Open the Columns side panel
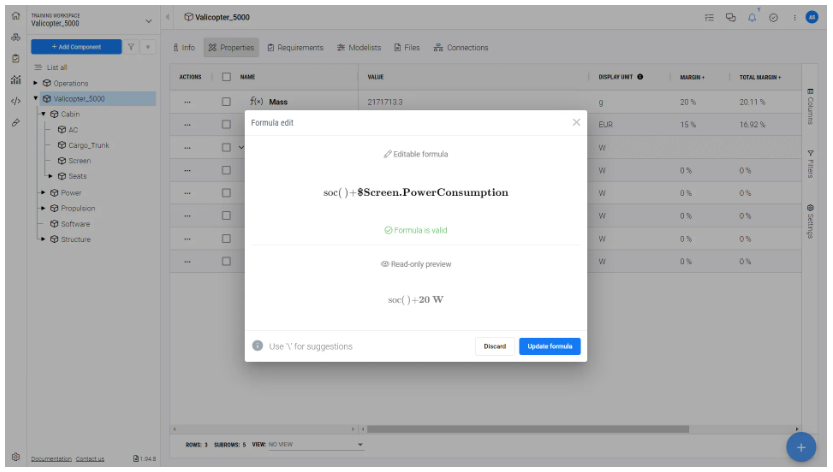Image resolution: width=833 pixels, height=472 pixels. 810,106
